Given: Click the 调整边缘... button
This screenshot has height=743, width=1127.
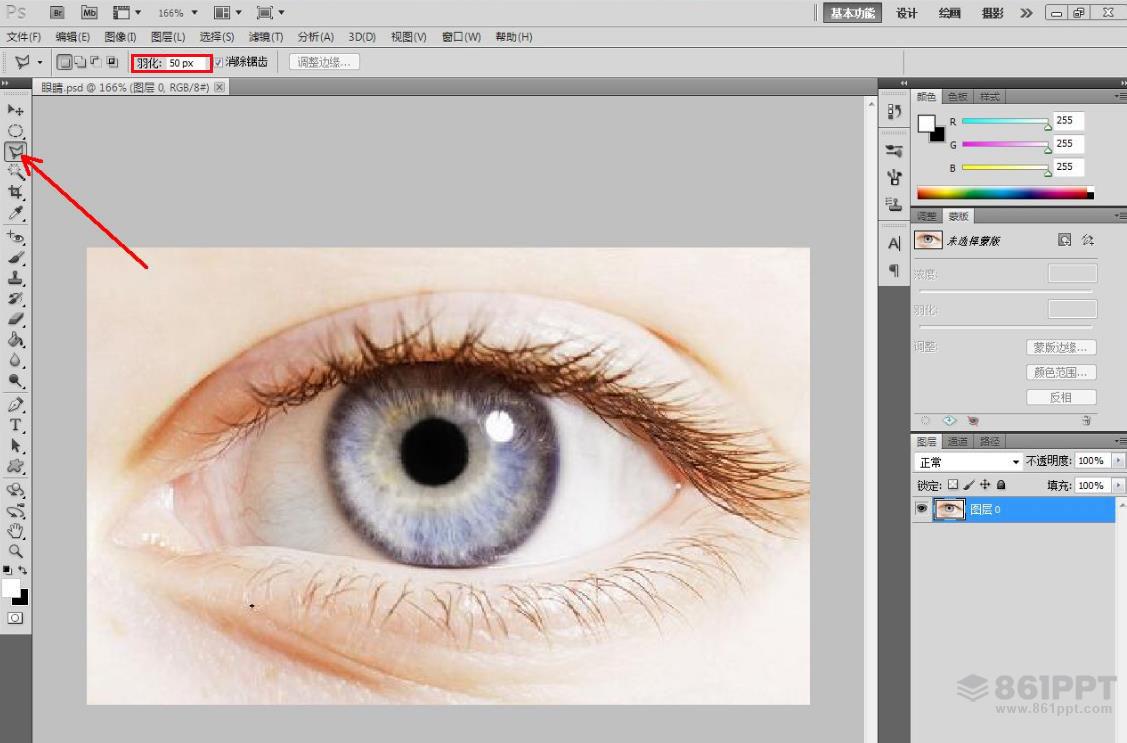Looking at the screenshot, I should (x=324, y=62).
